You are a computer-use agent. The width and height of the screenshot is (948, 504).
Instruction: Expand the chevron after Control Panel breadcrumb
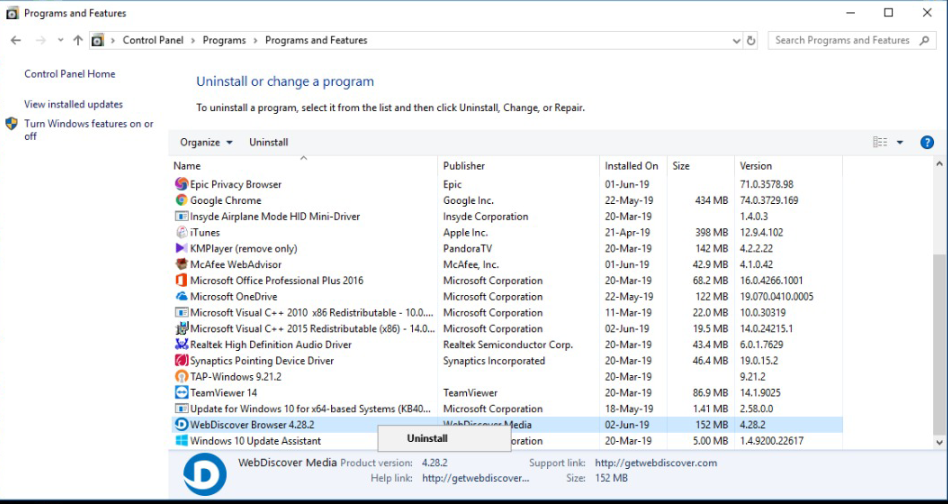coord(193,40)
